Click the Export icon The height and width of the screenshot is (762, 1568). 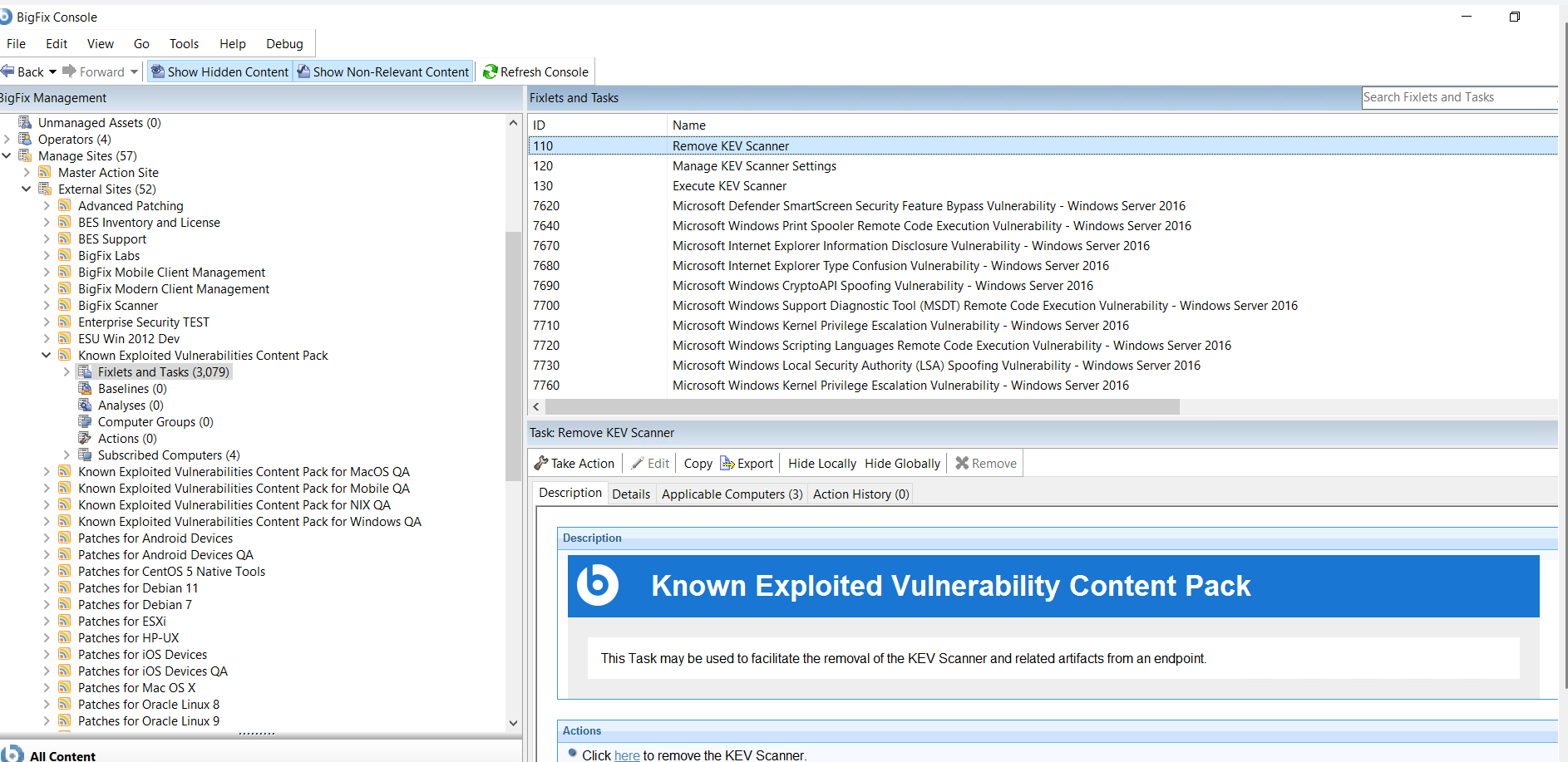pyautogui.click(x=727, y=463)
